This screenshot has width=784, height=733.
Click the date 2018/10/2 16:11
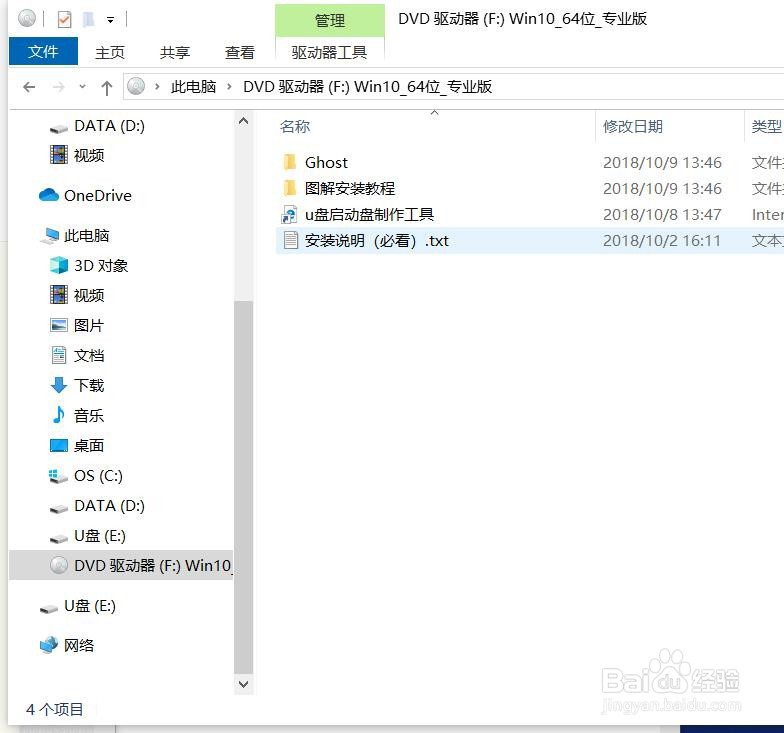(x=662, y=240)
